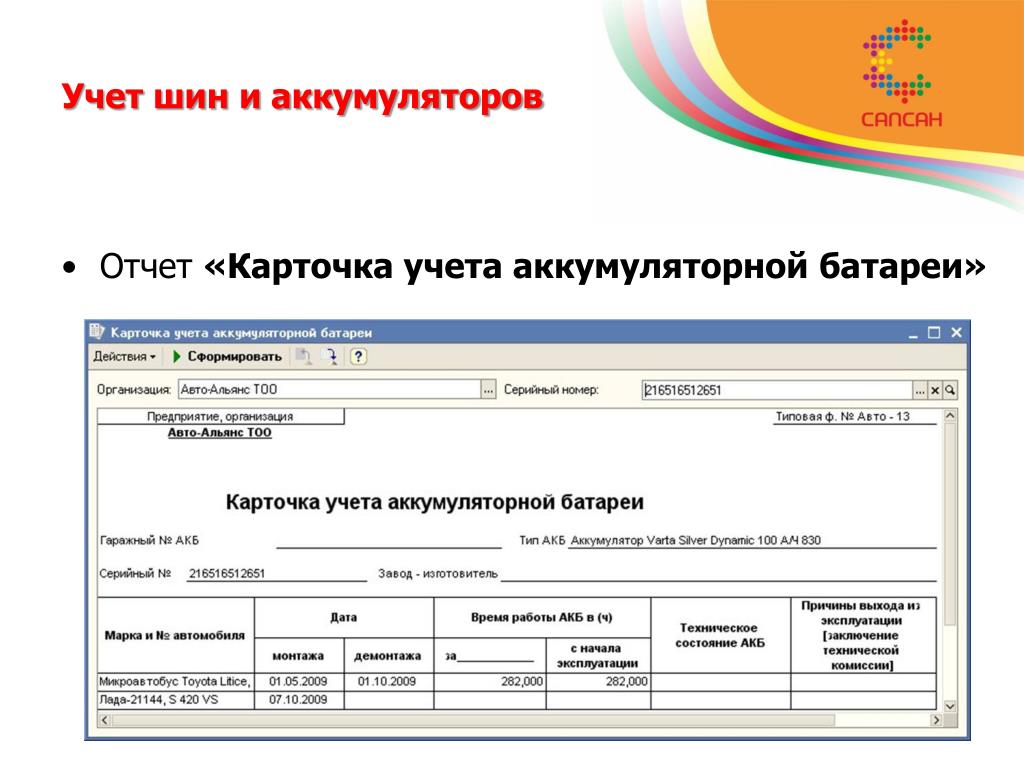This screenshot has height=768, width=1024.
Task: Maximize the Карточка учета window
Action: [934, 333]
